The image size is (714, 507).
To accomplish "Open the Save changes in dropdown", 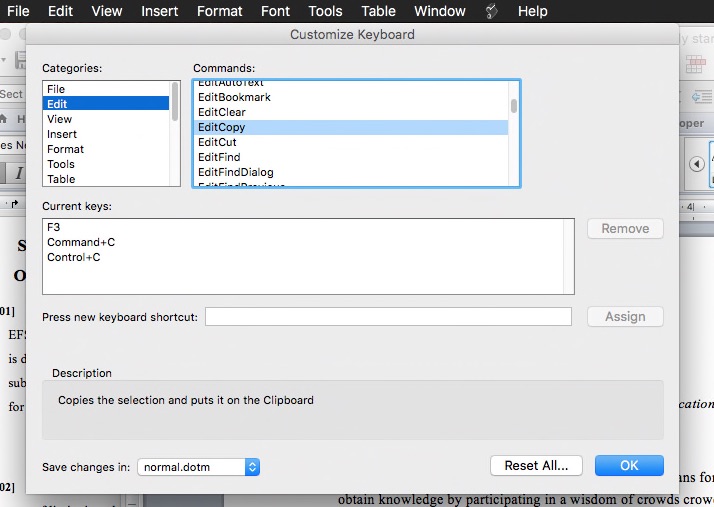I will 199,467.
